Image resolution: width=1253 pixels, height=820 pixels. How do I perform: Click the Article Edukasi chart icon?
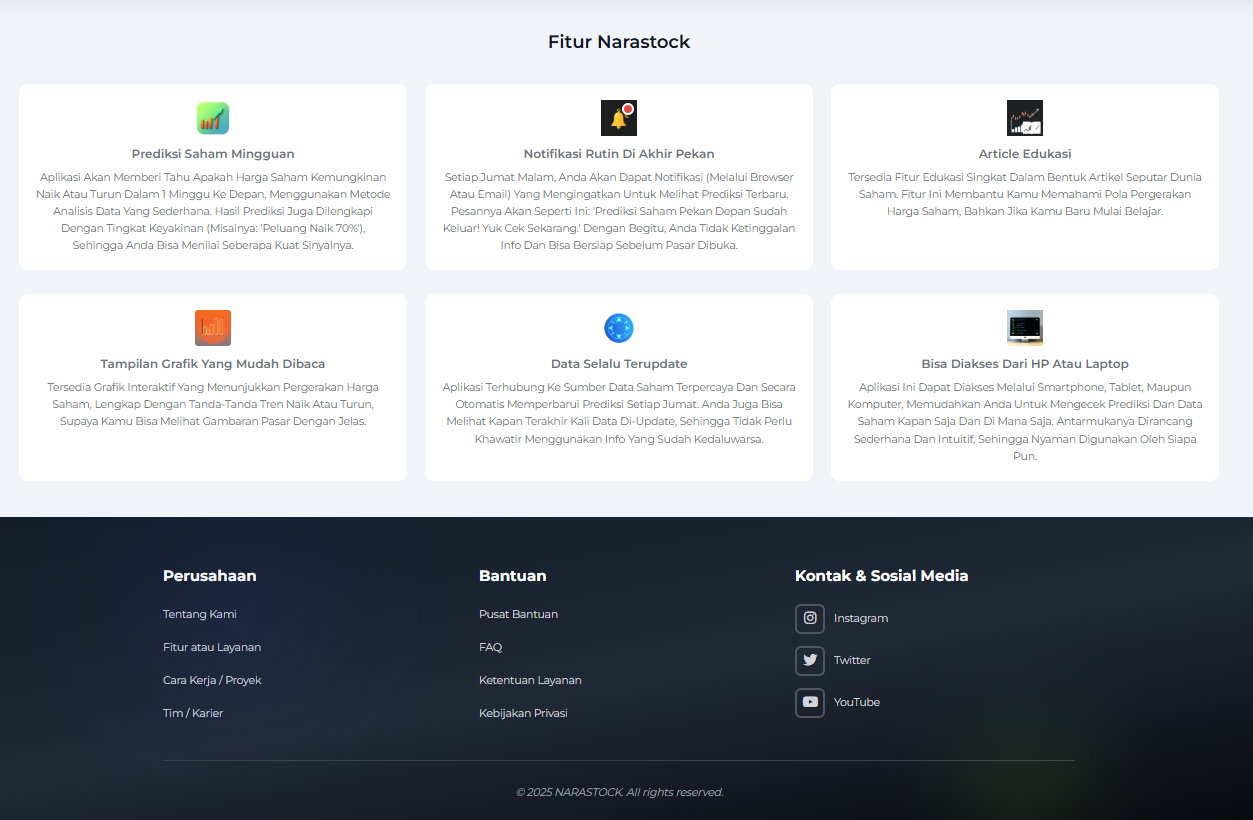click(1024, 117)
